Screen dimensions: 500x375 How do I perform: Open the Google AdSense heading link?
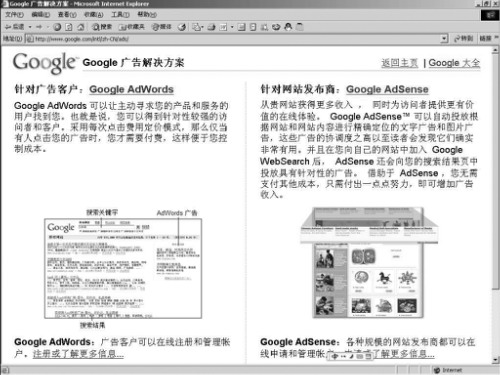click(387, 89)
